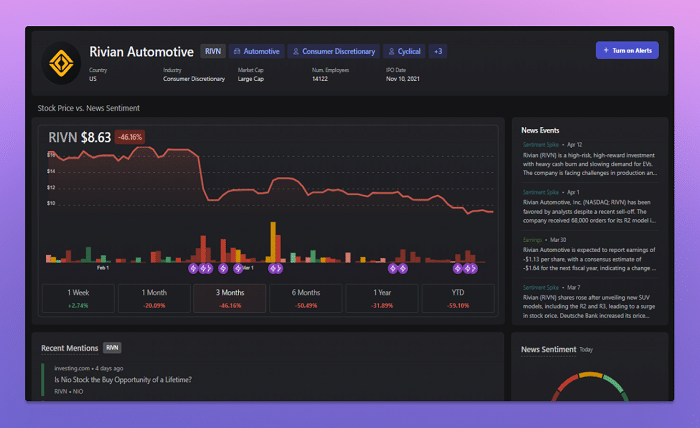Viewport: 700px width, 428px height.
Task: Expand the +3 additional tags
Action: (x=438, y=51)
